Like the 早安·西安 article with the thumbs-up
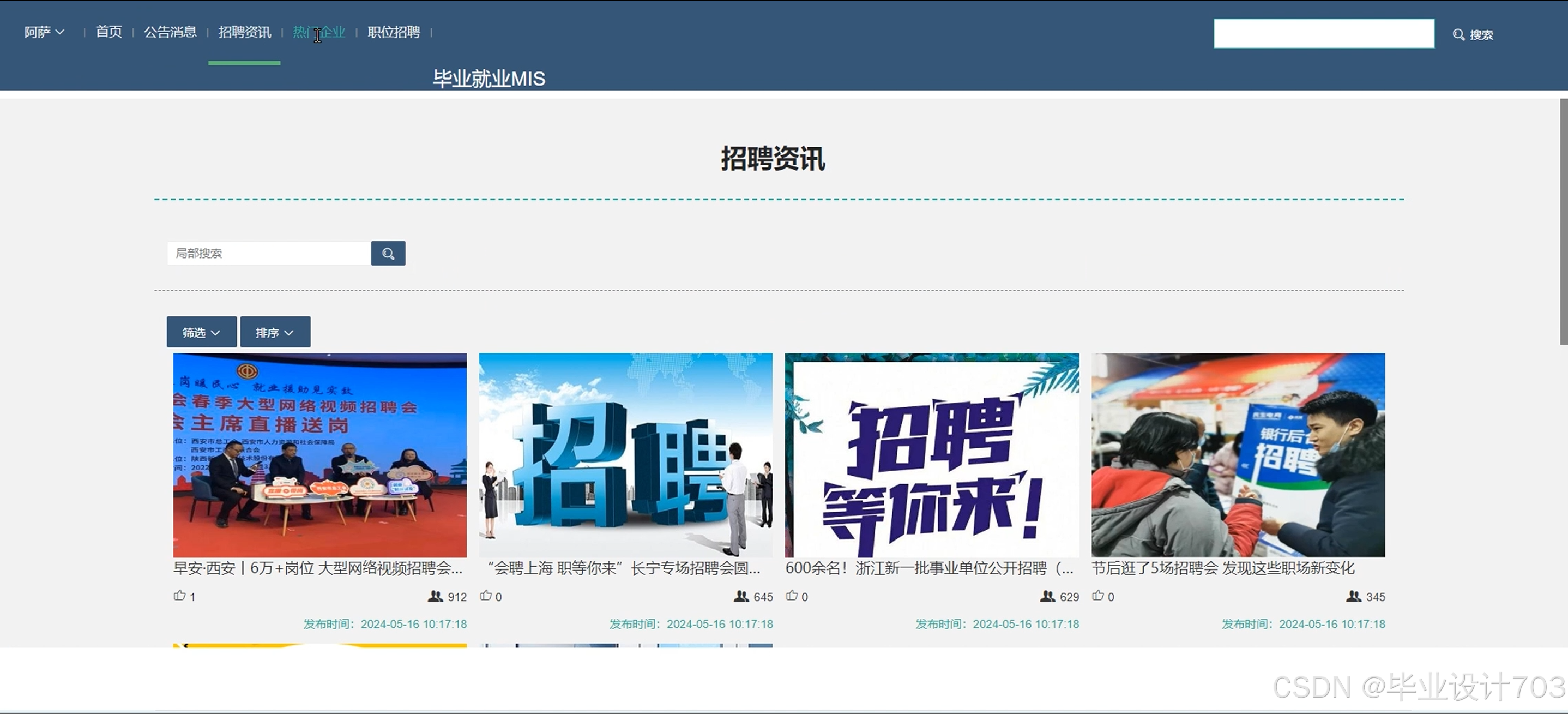The height and width of the screenshot is (714, 1568). (179, 596)
